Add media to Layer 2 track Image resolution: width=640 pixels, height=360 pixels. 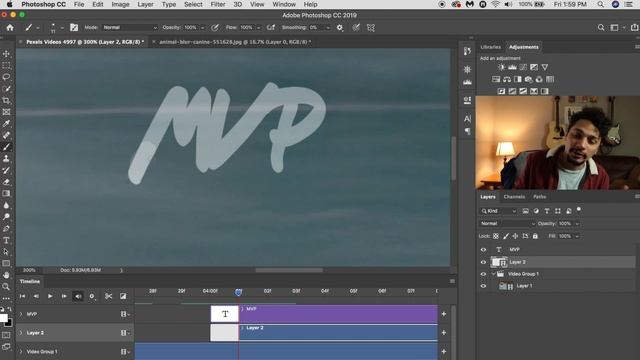pyautogui.click(x=444, y=333)
